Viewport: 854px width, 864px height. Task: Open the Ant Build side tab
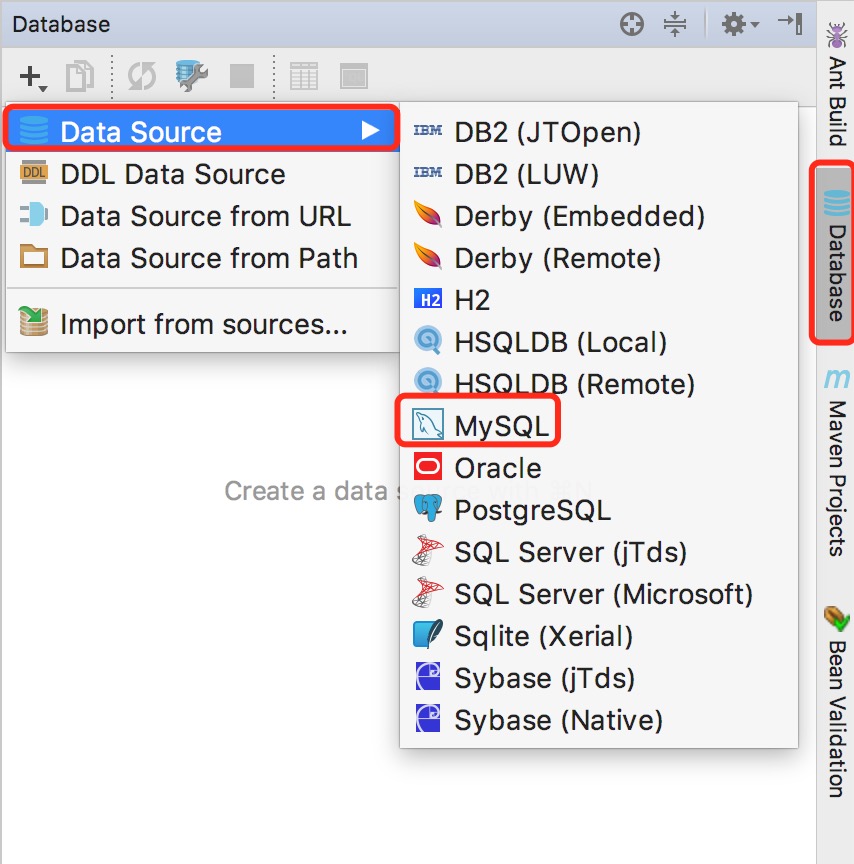[836, 83]
